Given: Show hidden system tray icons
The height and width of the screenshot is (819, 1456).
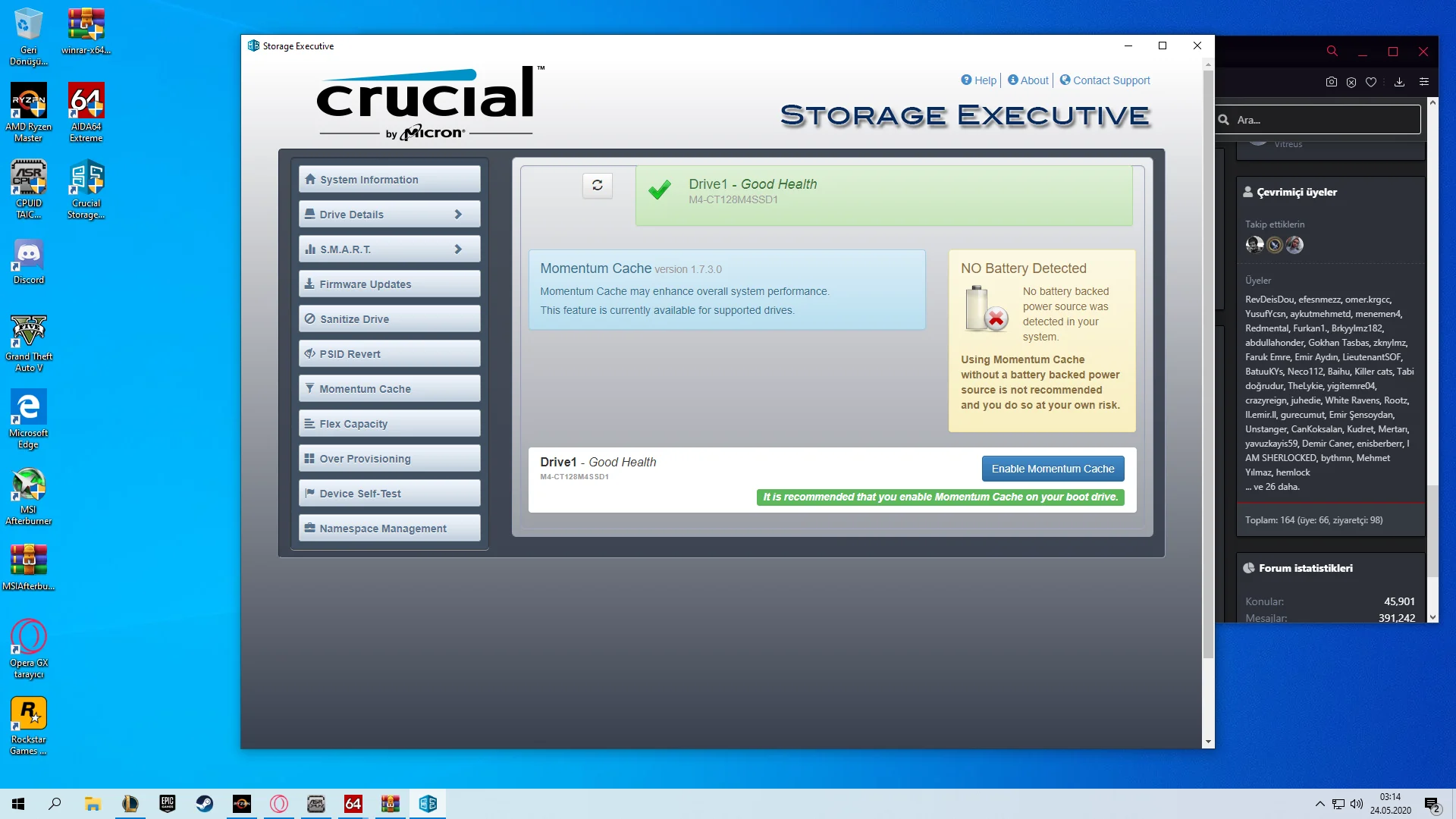Looking at the screenshot, I should [x=1319, y=804].
